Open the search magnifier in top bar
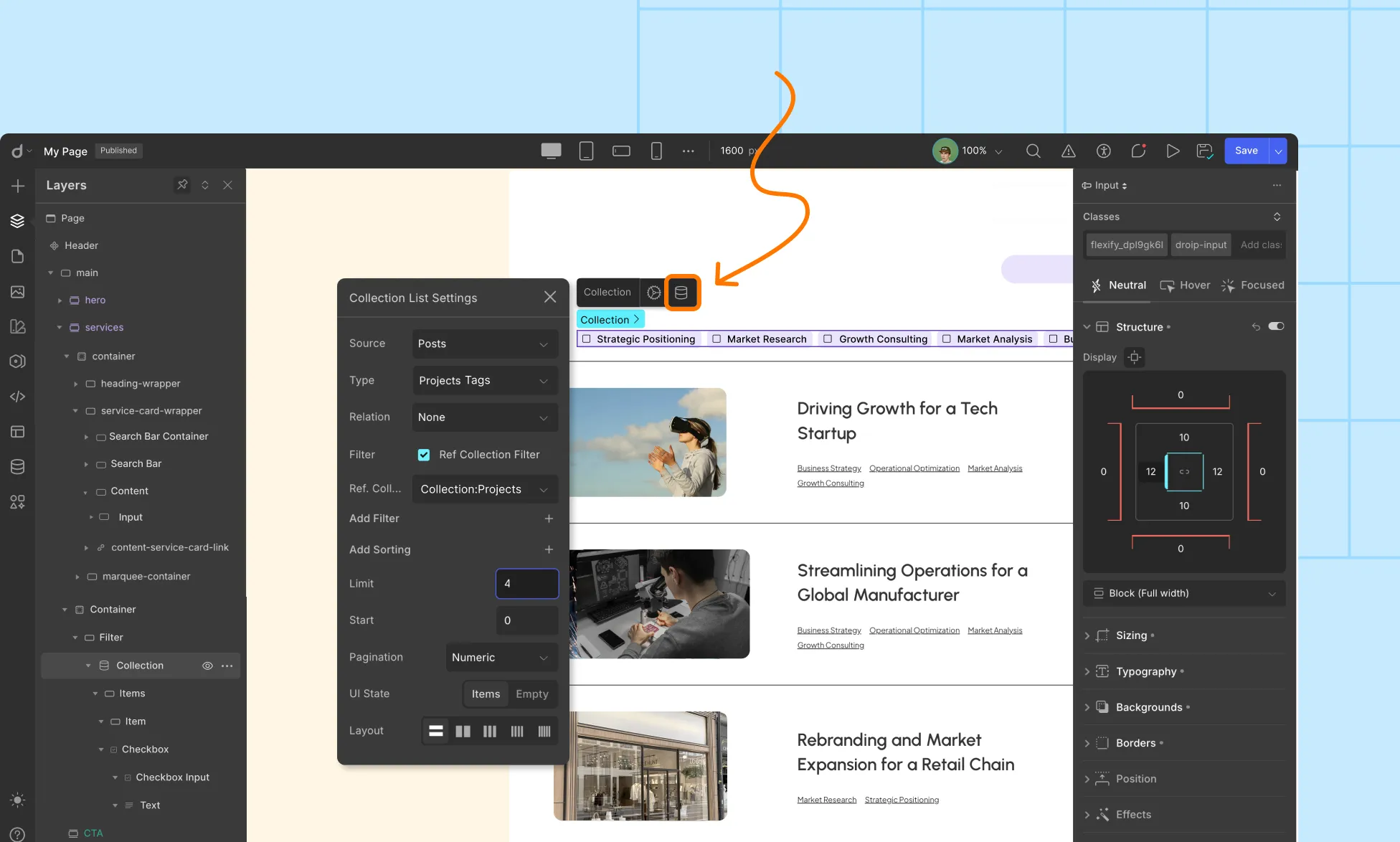This screenshot has width=1400, height=842. pos(1034,151)
